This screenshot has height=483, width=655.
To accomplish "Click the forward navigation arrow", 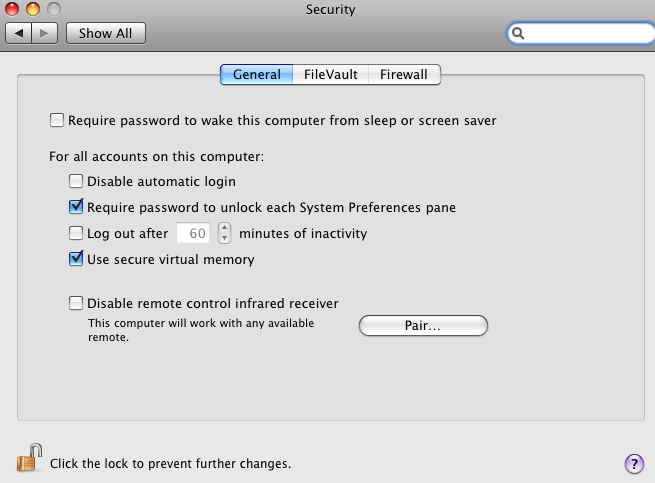I will point(46,33).
